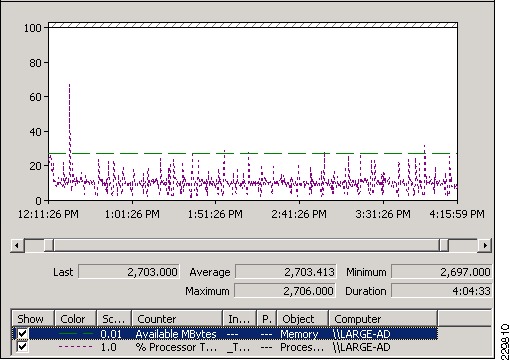Image resolution: width=510 pixels, height=361 pixels.
Task: Click the 12:11:26 PM time axis label
Action: coord(48,214)
